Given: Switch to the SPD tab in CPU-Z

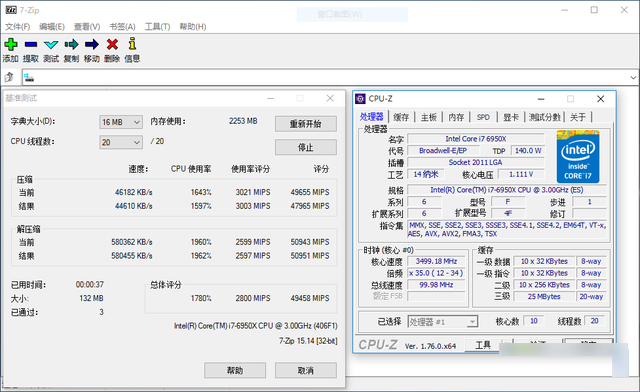Looking at the screenshot, I should click(x=483, y=117).
